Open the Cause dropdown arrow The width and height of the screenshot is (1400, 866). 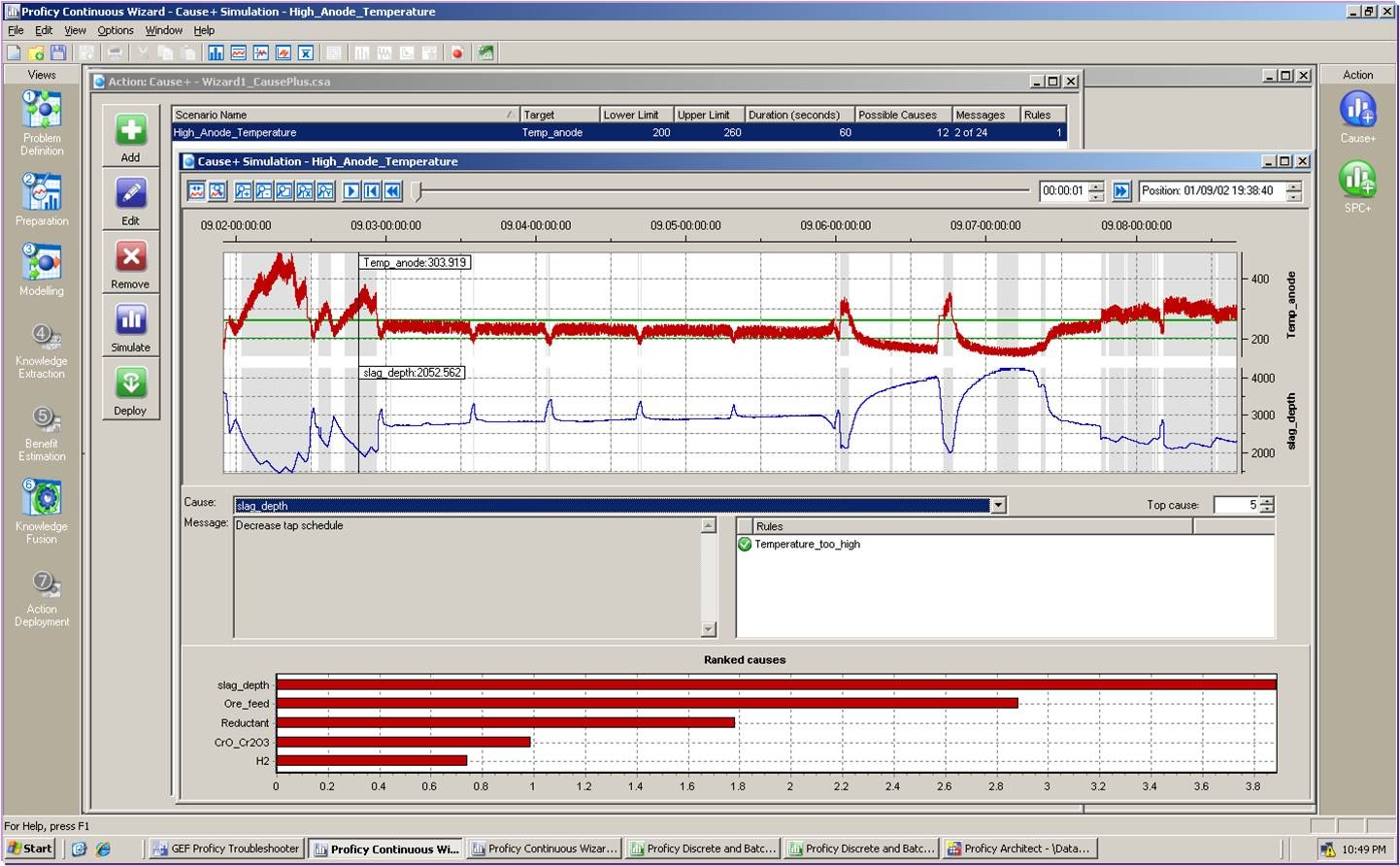(998, 505)
